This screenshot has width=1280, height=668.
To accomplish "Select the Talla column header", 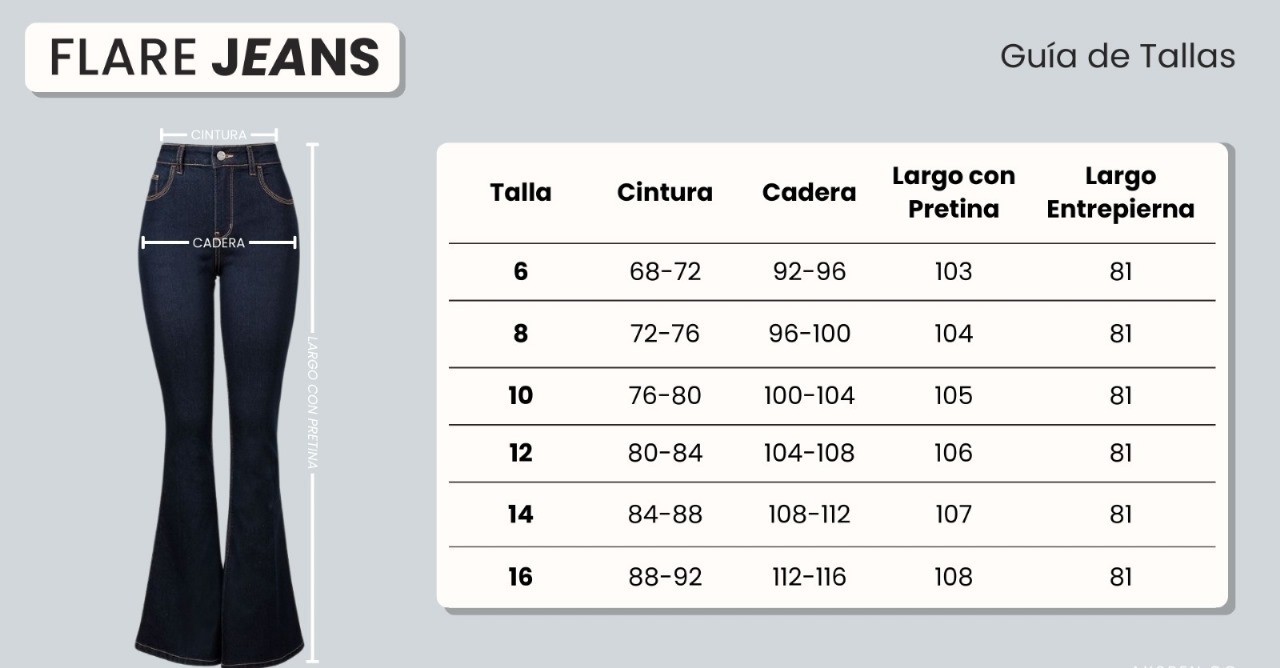I will (x=520, y=192).
